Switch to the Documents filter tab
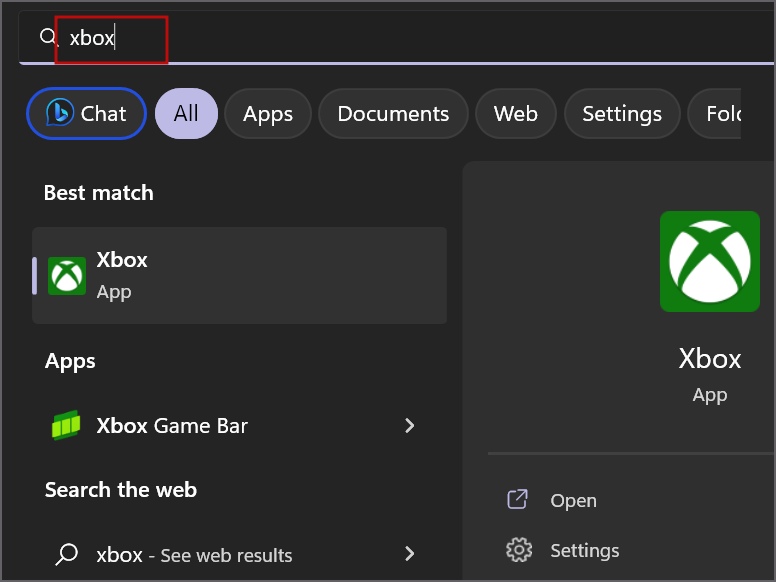The image size is (776, 582). [x=393, y=113]
